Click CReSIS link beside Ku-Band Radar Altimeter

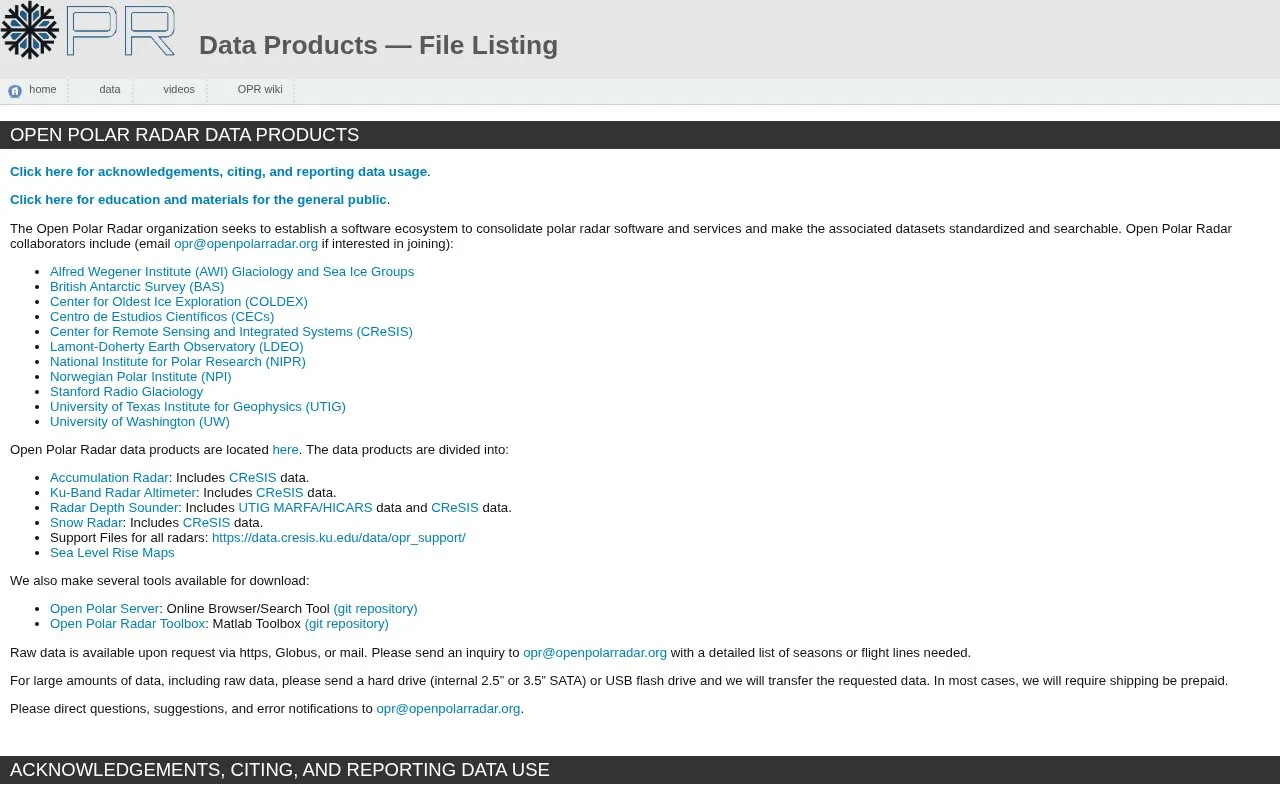click(280, 493)
